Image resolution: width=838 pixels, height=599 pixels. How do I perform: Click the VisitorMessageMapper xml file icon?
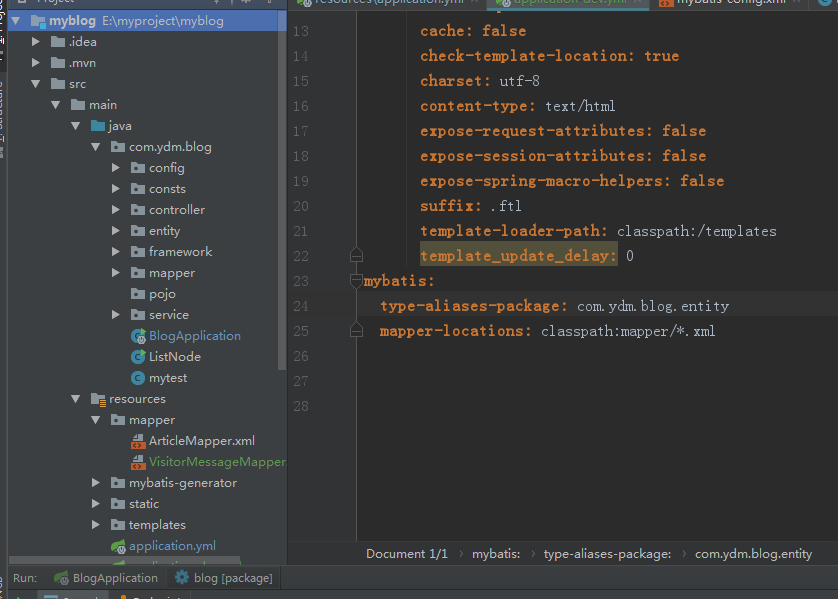pyautogui.click(x=138, y=462)
